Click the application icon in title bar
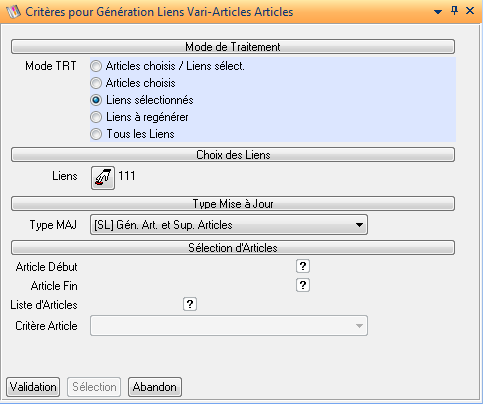 13,12
